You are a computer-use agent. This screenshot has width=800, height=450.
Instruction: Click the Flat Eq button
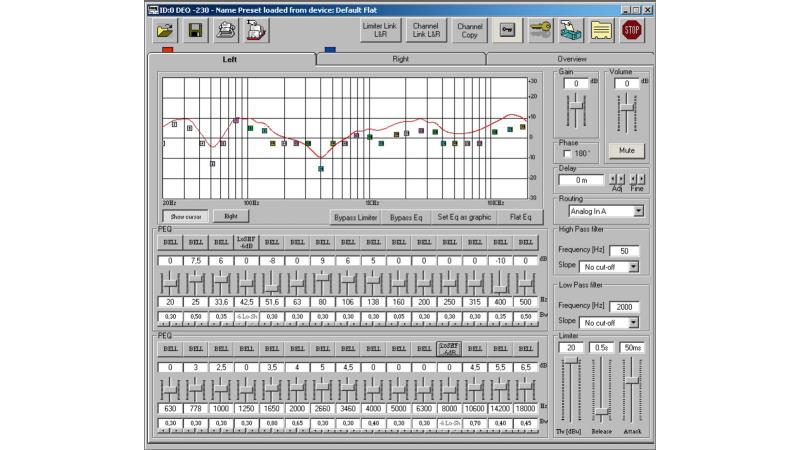(x=520, y=217)
